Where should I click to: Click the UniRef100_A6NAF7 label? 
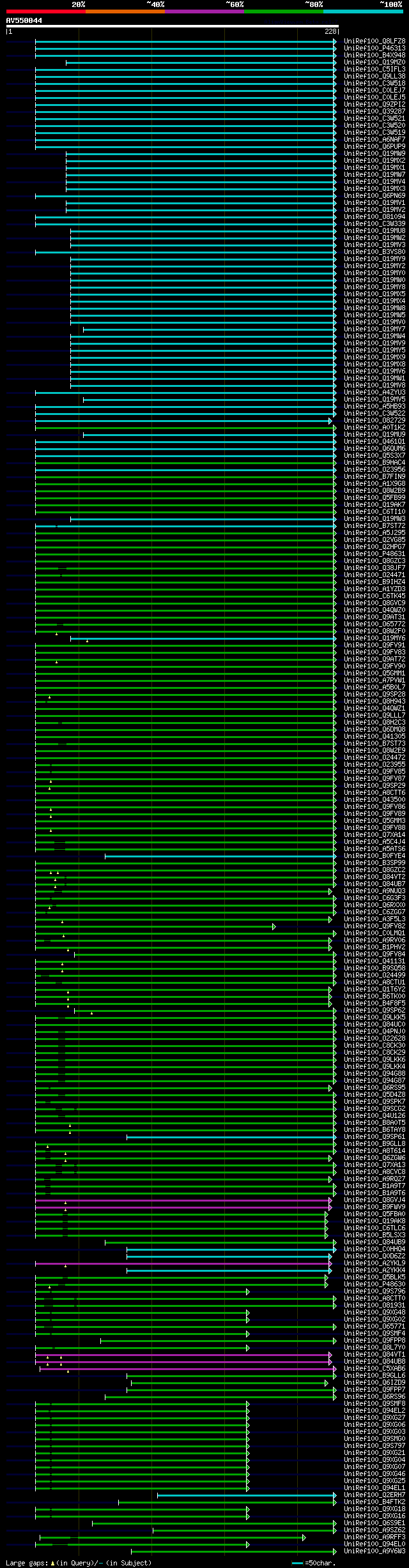pyautogui.click(x=374, y=140)
